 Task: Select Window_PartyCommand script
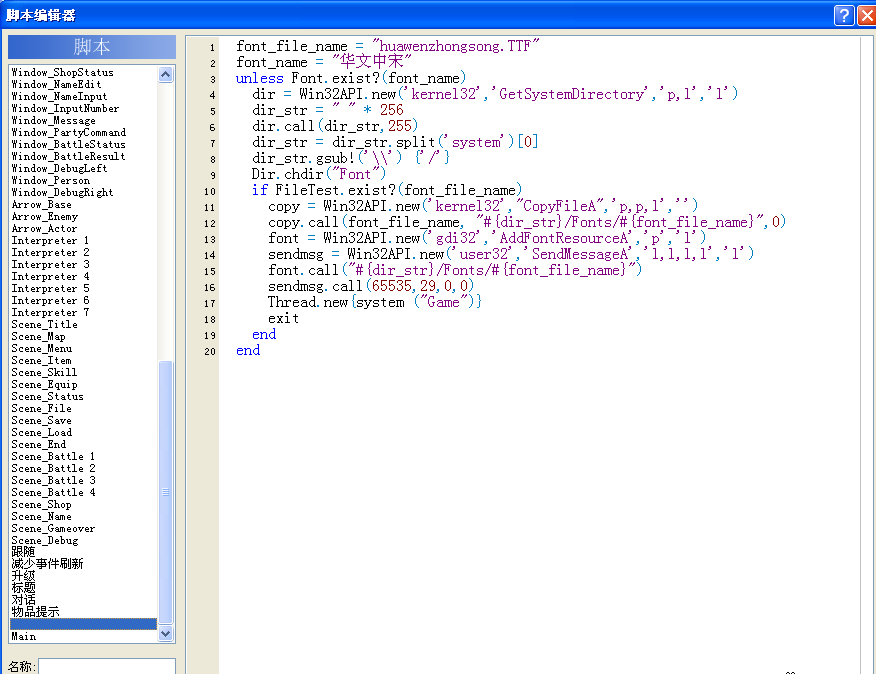[69, 132]
